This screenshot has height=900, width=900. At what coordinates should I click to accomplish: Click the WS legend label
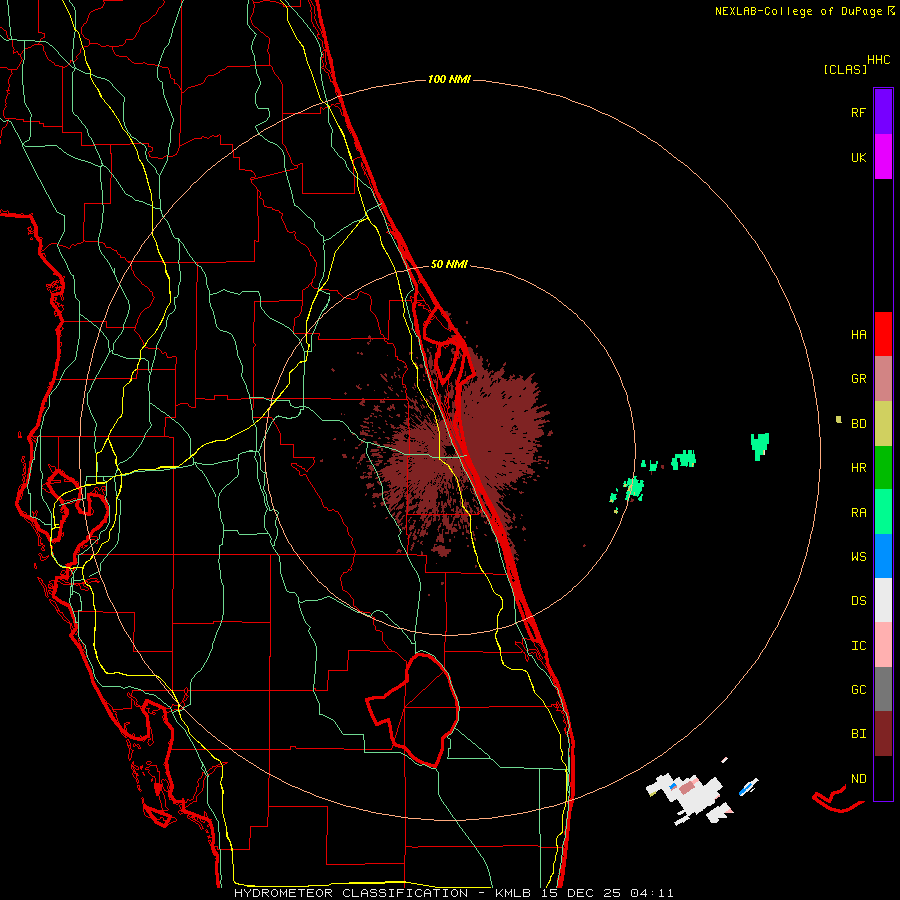(858, 556)
